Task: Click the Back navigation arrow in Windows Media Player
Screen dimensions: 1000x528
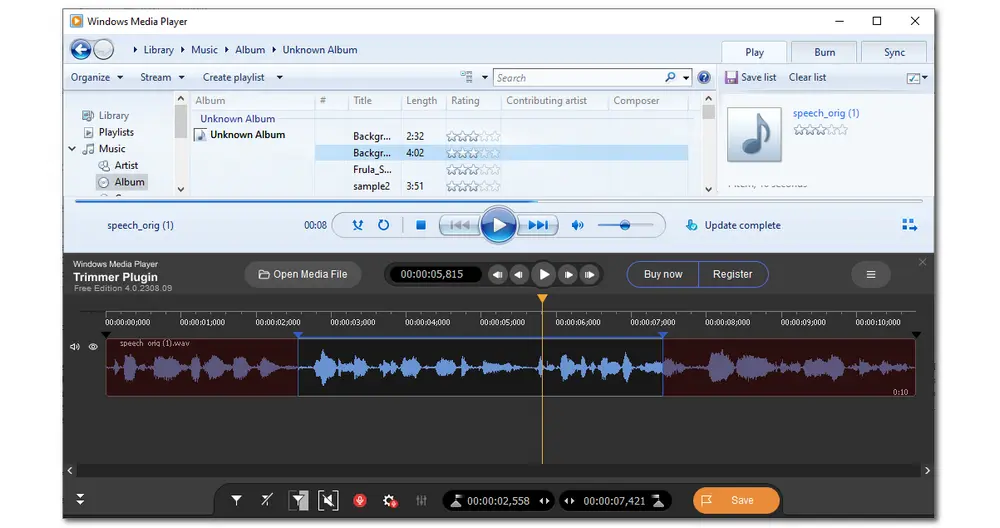Action: pos(81,49)
